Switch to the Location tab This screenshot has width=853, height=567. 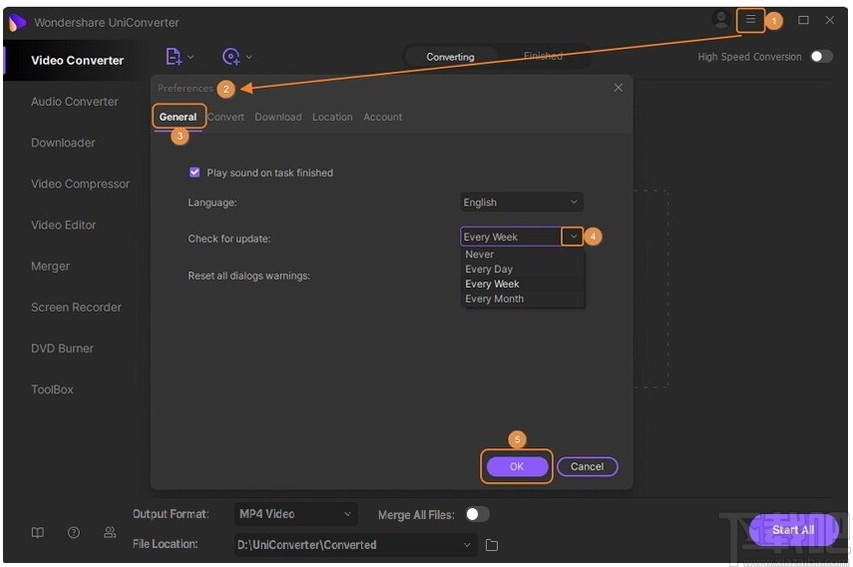click(x=332, y=117)
